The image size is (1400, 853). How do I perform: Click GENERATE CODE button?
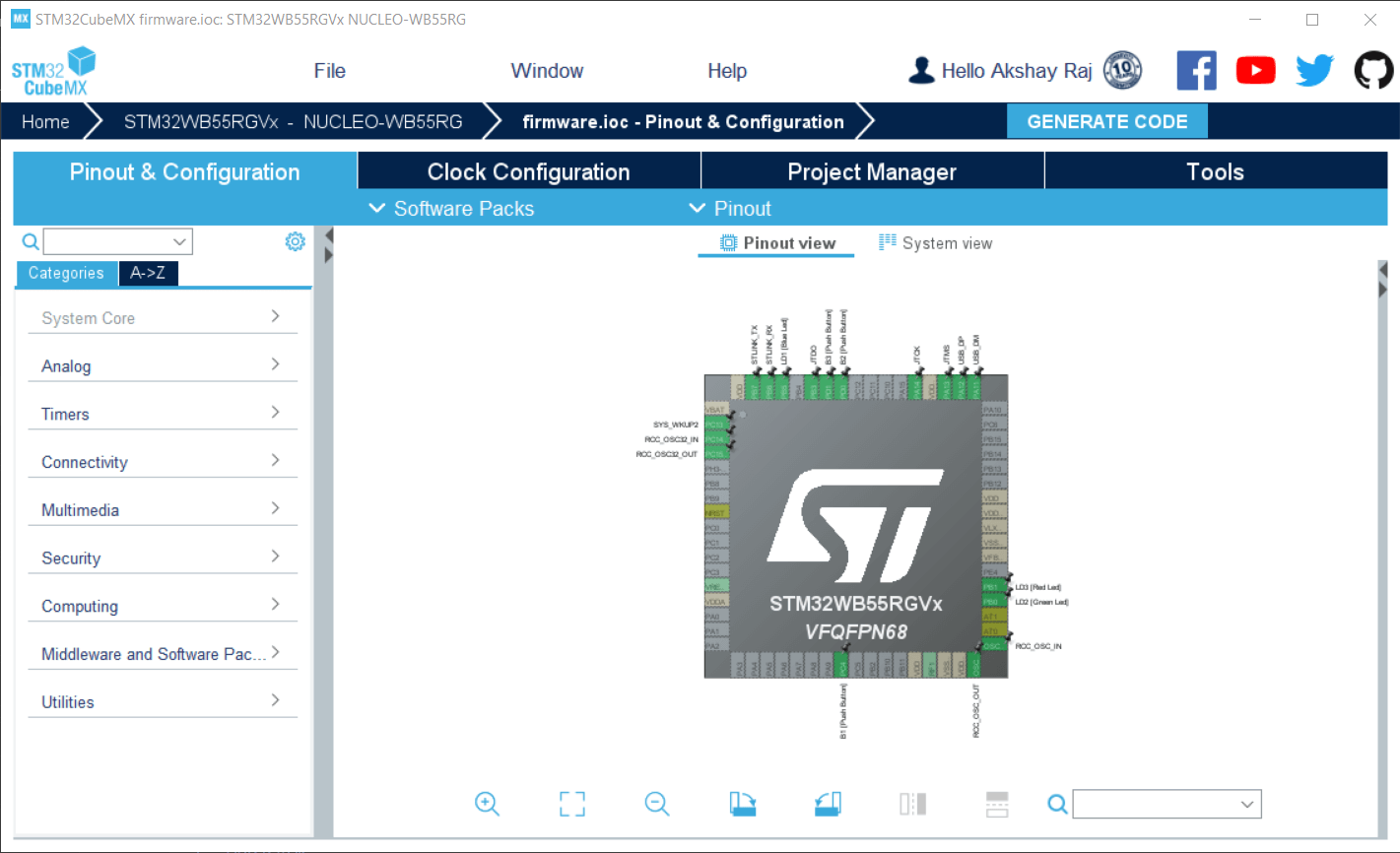tap(1107, 121)
